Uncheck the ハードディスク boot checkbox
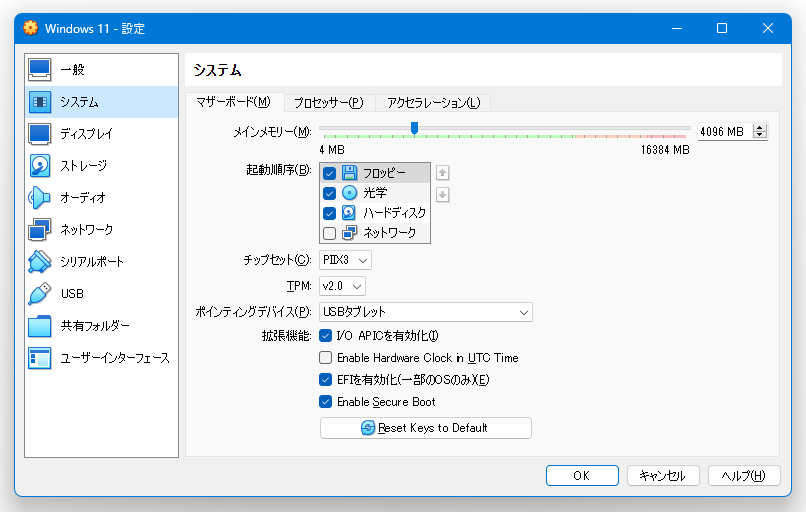Image resolution: width=806 pixels, height=512 pixels. (329, 213)
